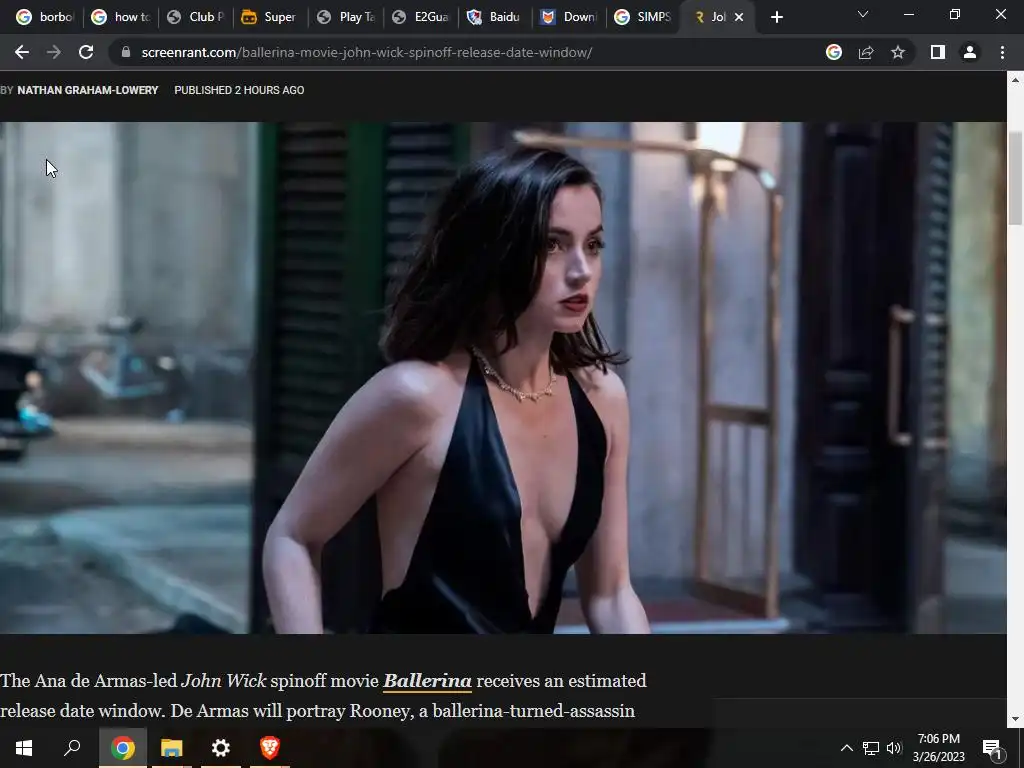
Task: Switch to the 'how to' tab
Action: [121, 17]
